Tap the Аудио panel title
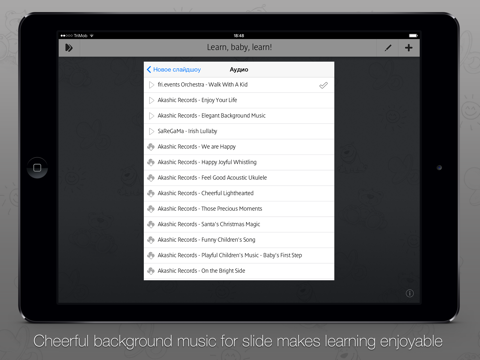This screenshot has height=360, width=480. pos(239,69)
